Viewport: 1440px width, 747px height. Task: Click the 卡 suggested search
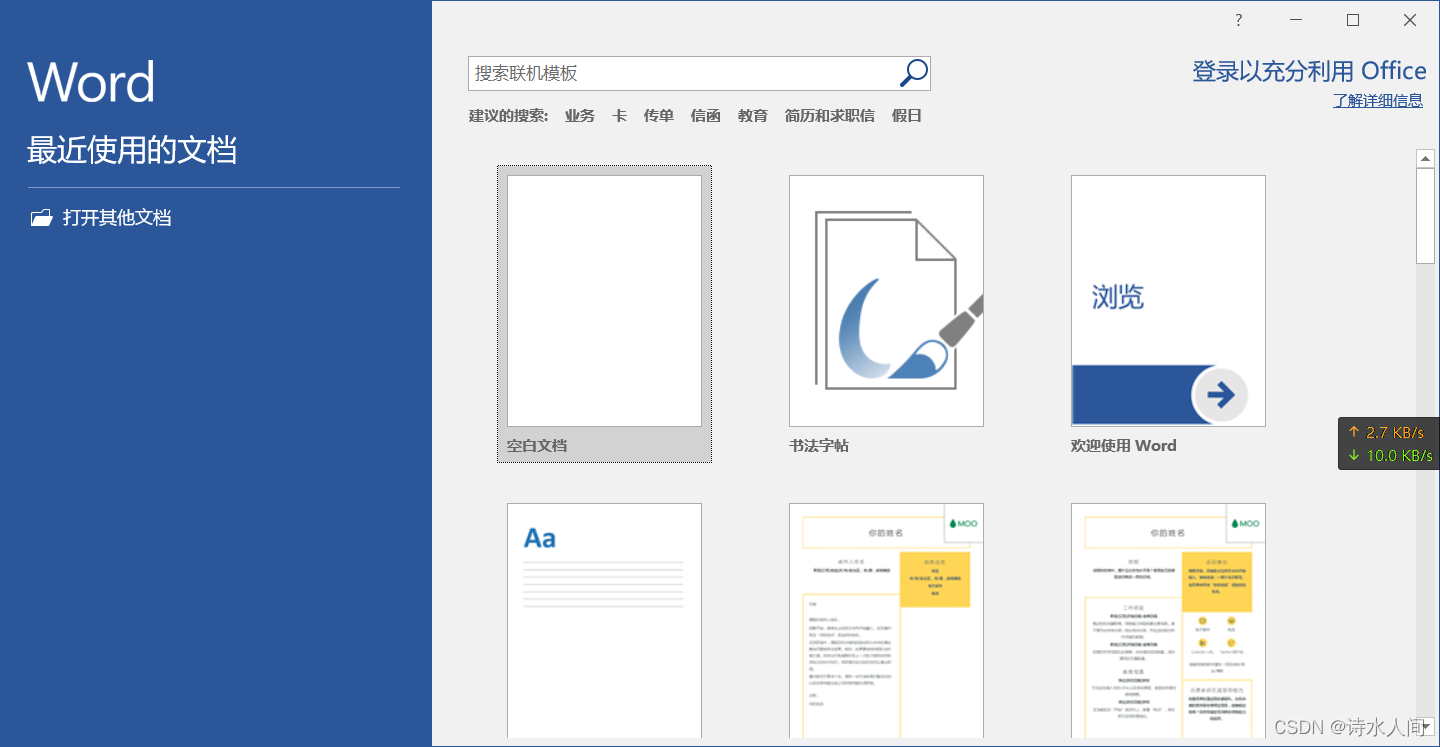(619, 115)
